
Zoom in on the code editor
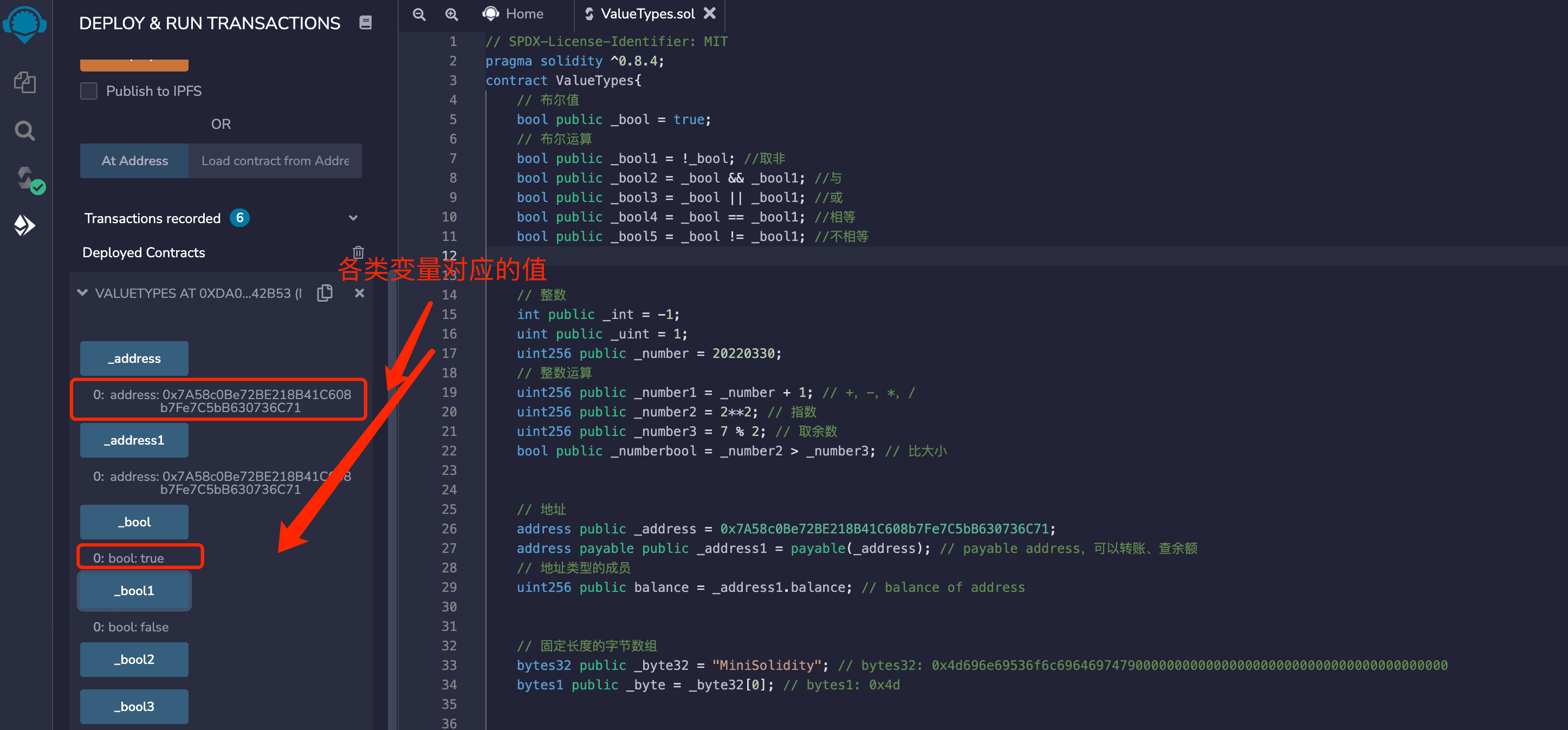(452, 14)
